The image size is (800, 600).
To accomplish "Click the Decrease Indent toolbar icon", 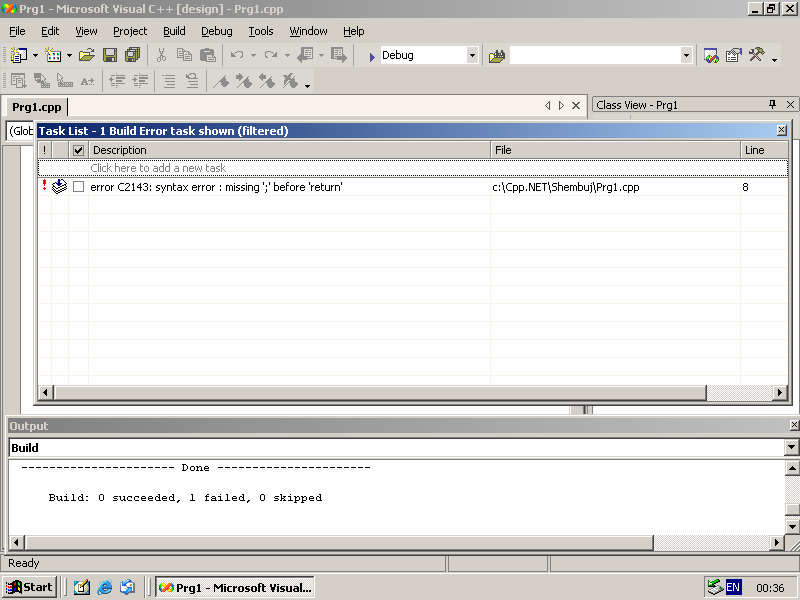I will 117,81.
